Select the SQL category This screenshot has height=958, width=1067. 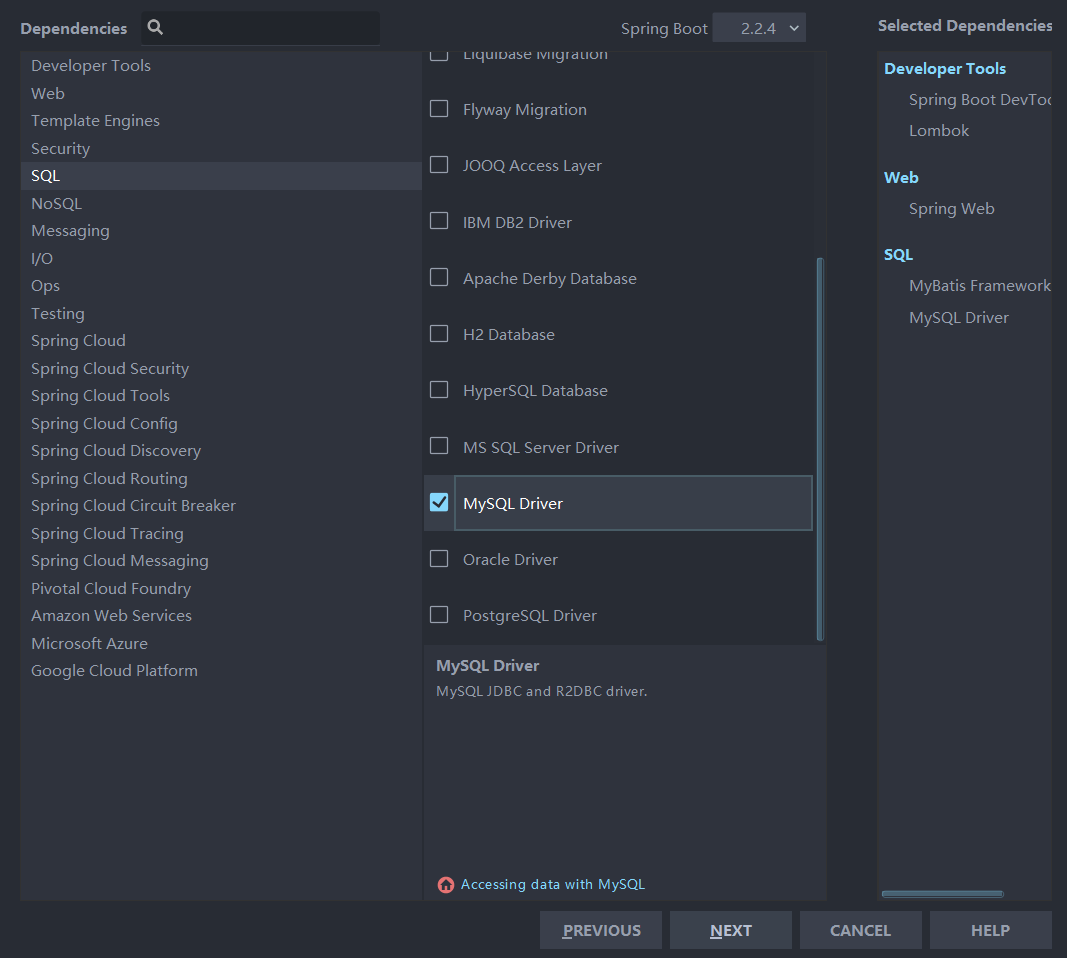click(x=221, y=176)
